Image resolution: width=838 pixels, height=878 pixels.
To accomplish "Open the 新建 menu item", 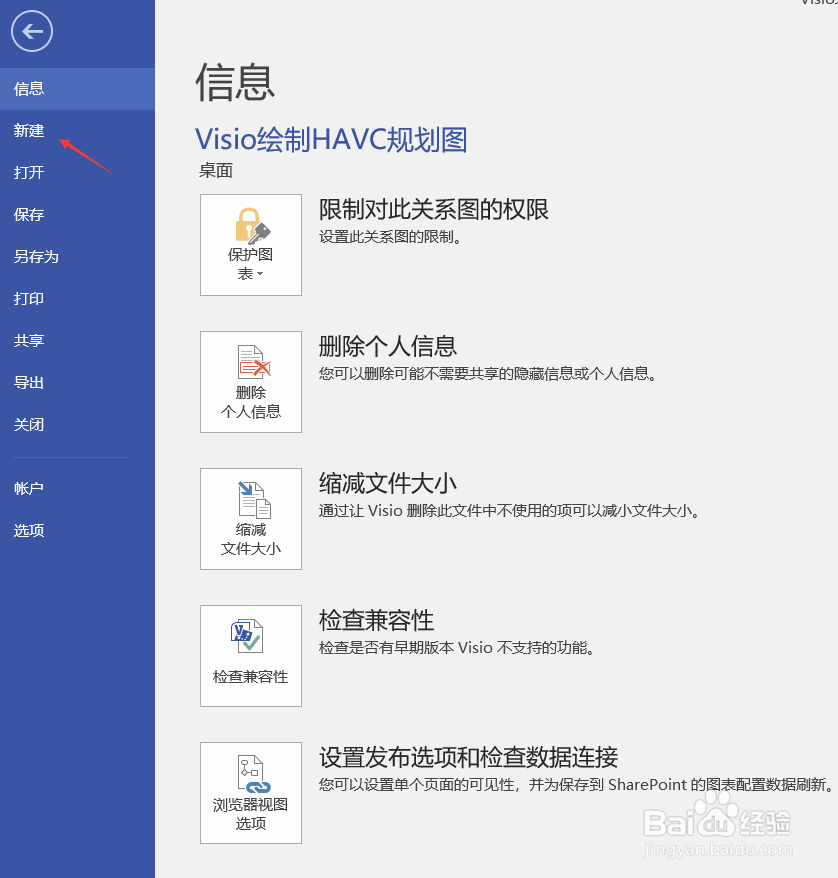I will [77, 130].
